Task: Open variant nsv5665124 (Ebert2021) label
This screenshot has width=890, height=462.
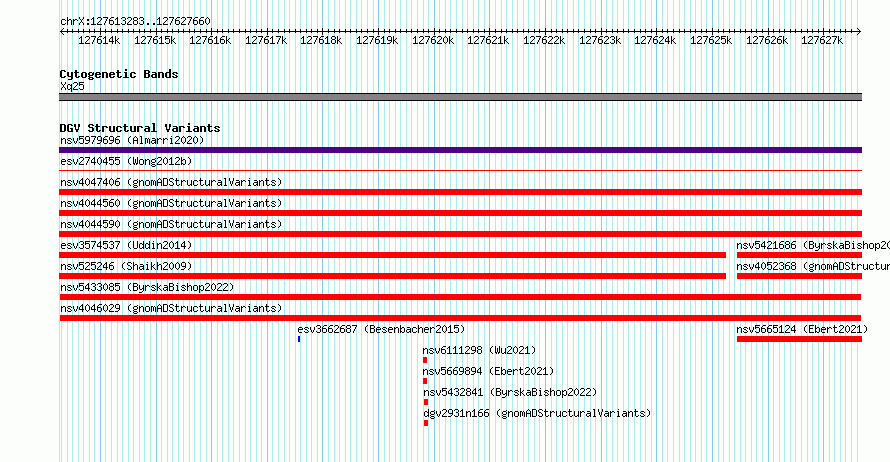Action: [x=802, y=329]
